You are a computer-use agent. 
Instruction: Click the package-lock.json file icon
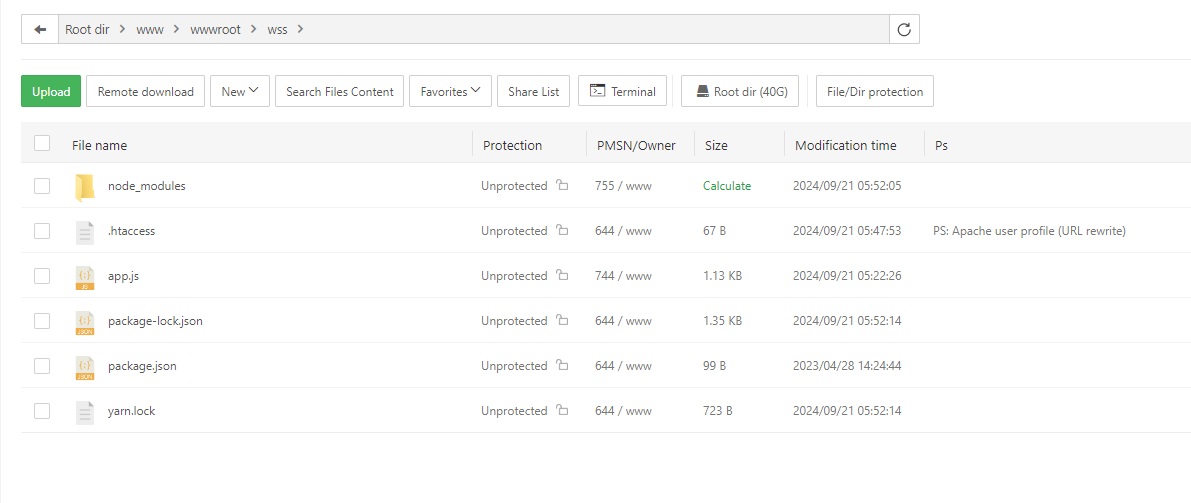coord(85,321)
